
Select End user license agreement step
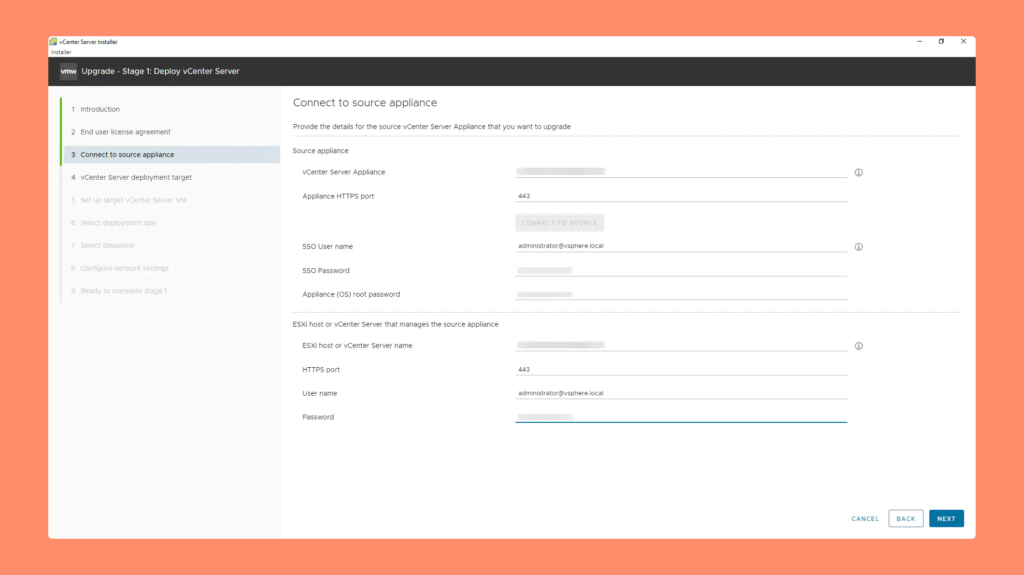pos(125,132)
